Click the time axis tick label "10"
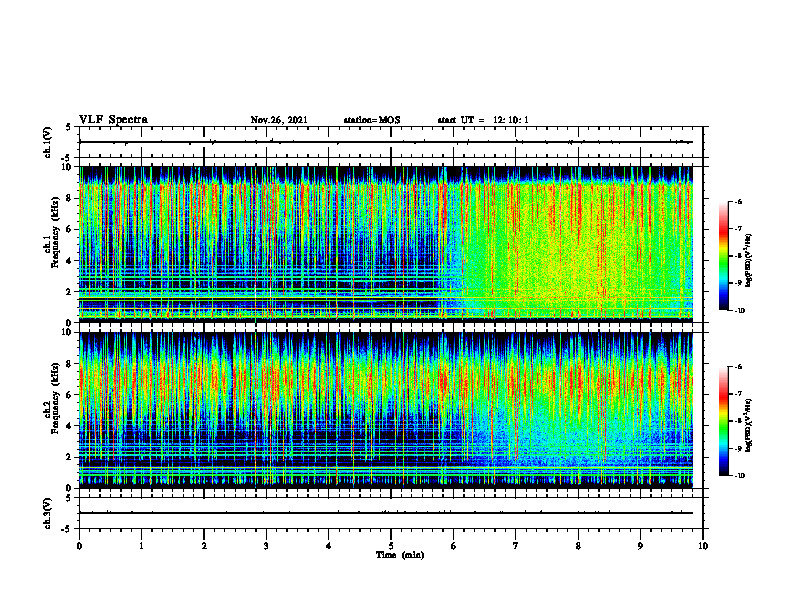Viewport: 792px width, 612px height. point(703,546)
